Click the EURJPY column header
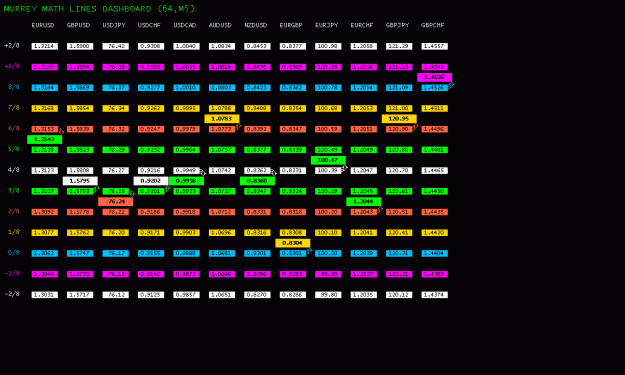The width and height of the screenshot is (625, 375). pyautogui.click(x=326, y=25)
